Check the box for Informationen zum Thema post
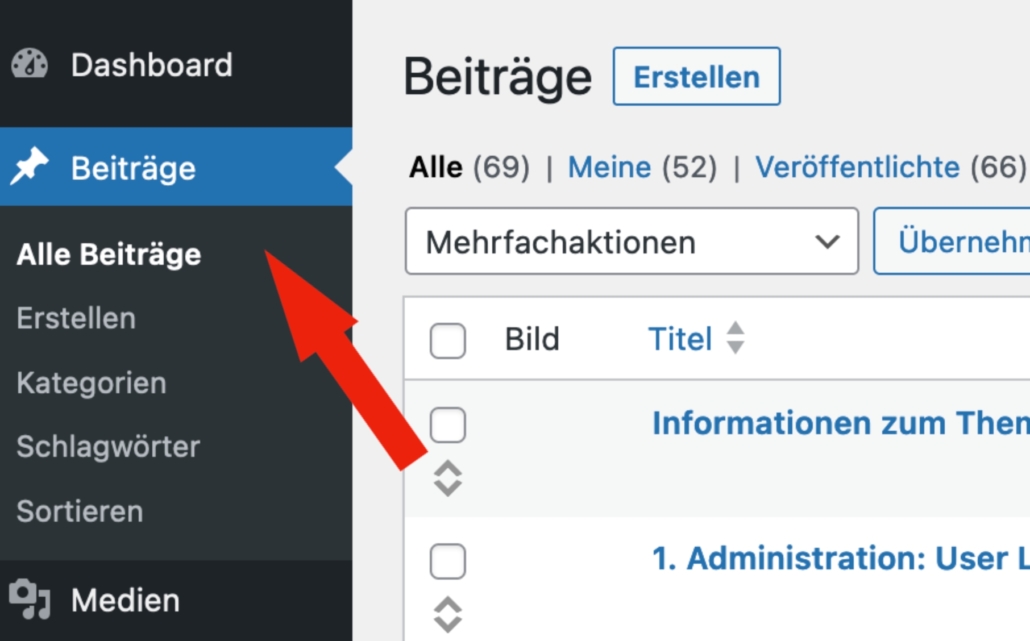 [x=448, y=426]
